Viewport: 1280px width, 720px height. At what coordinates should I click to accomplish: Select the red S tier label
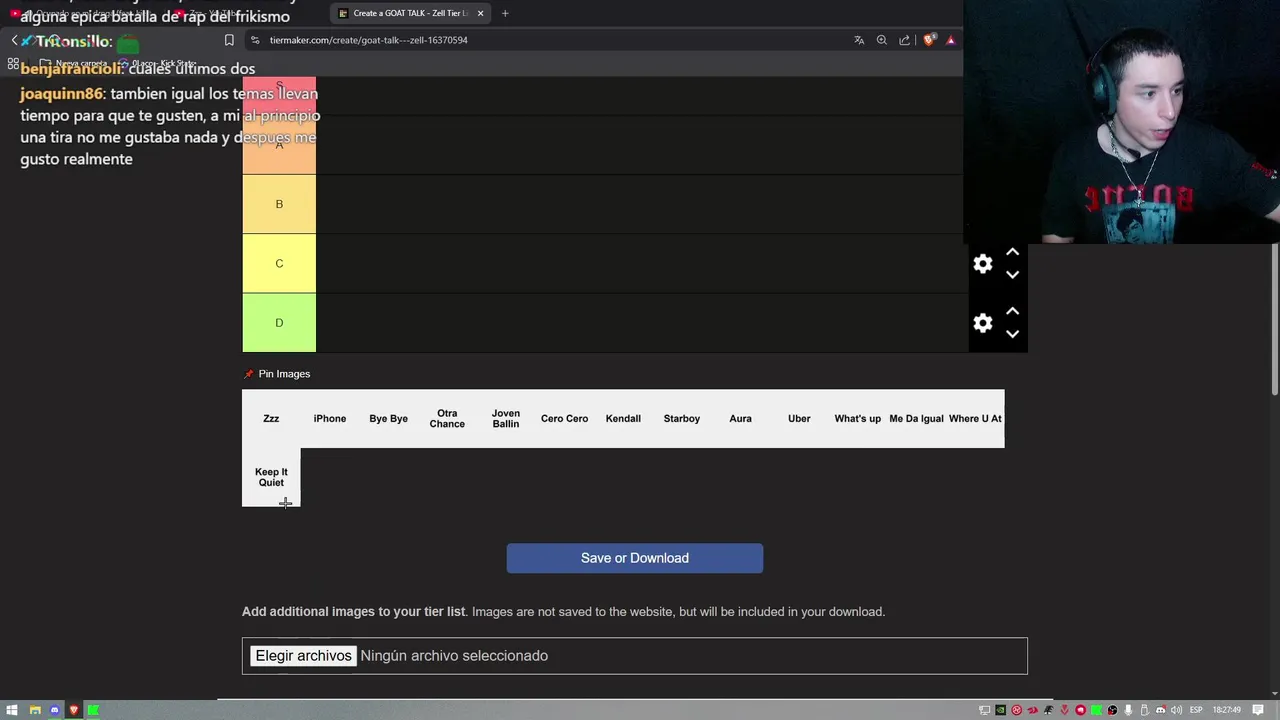[x=279, y=96]
